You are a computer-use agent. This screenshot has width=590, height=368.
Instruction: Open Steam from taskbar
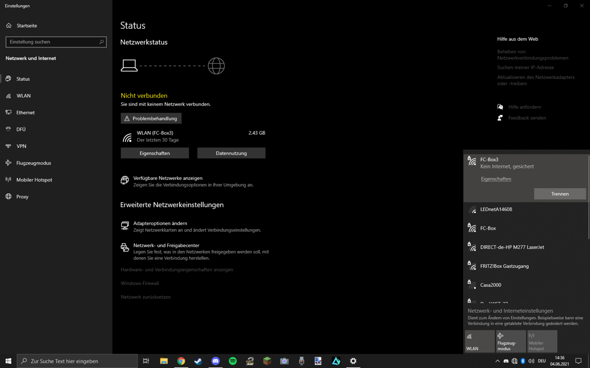point(198,361)
